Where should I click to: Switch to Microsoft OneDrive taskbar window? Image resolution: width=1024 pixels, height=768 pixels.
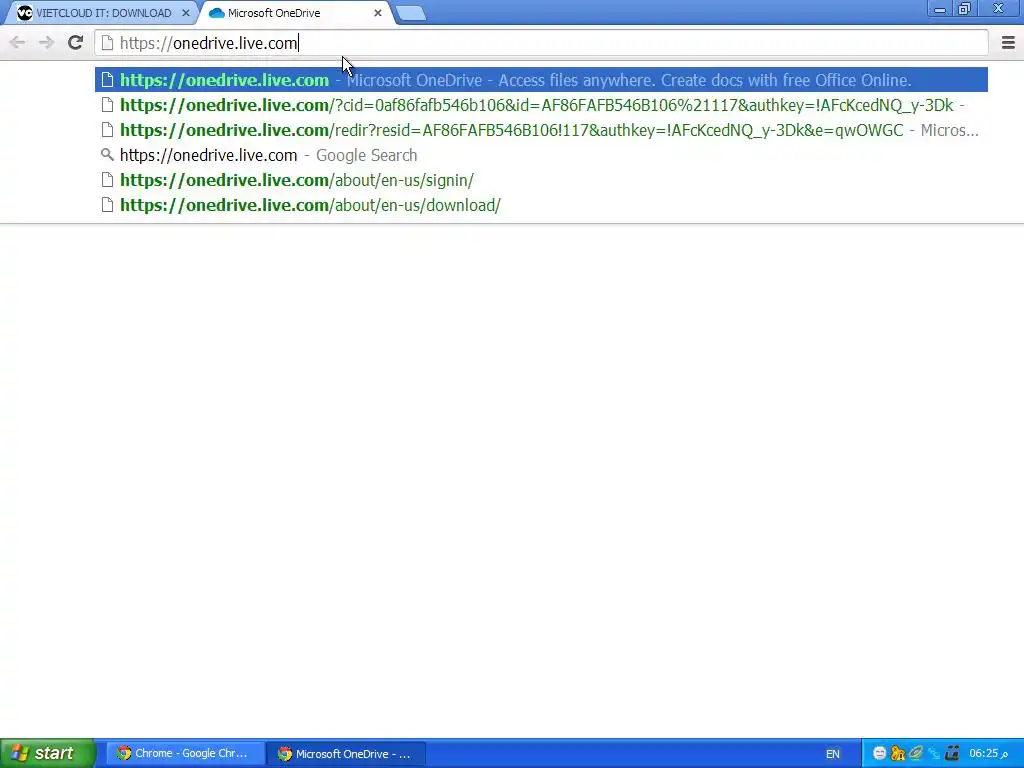(x=346, y=754)
